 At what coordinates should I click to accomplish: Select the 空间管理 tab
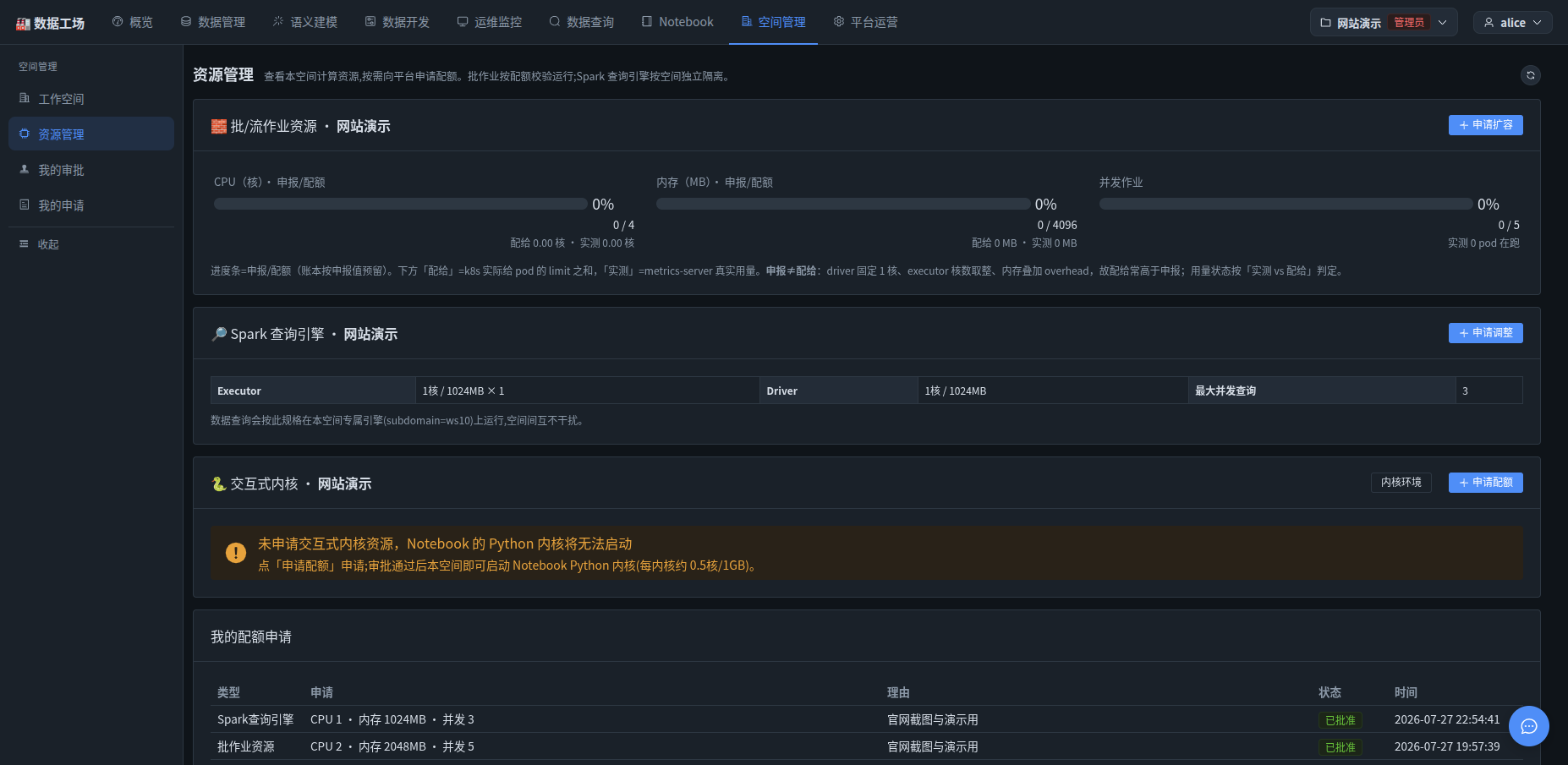tap(773, 22)
